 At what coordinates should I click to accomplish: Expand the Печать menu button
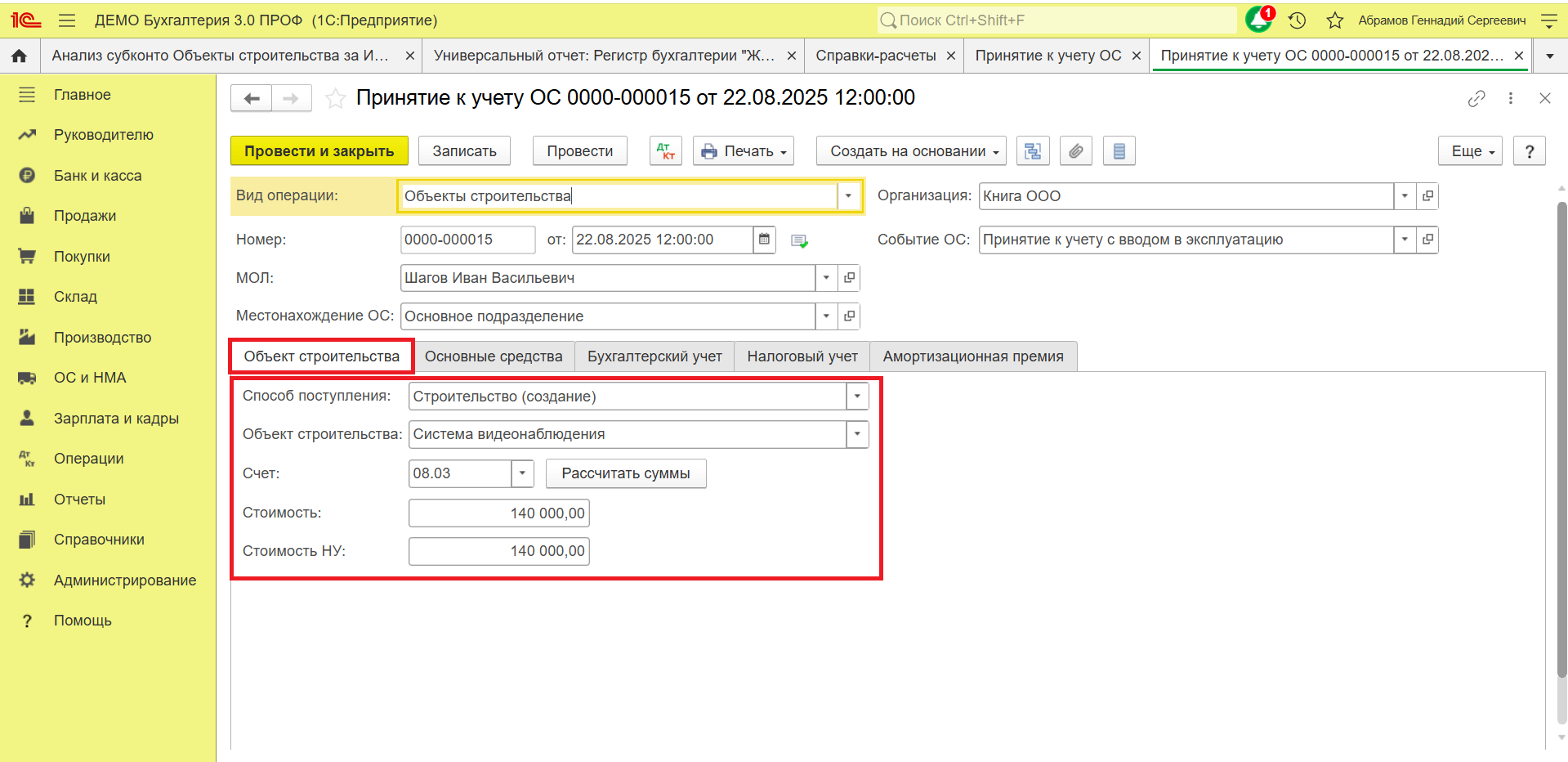point(744,151)
